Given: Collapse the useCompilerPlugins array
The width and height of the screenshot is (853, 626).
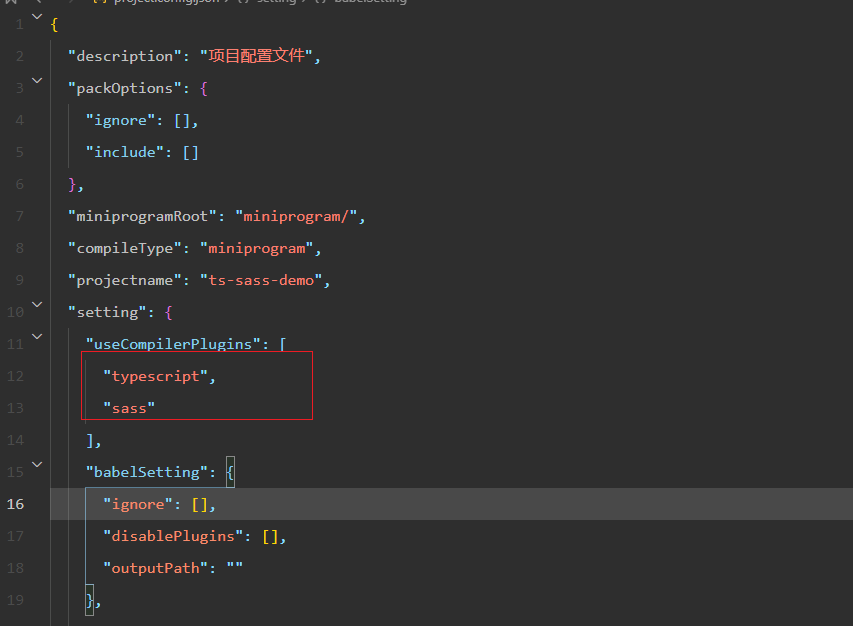Looking at the screenshot, I should pos(36,336).
